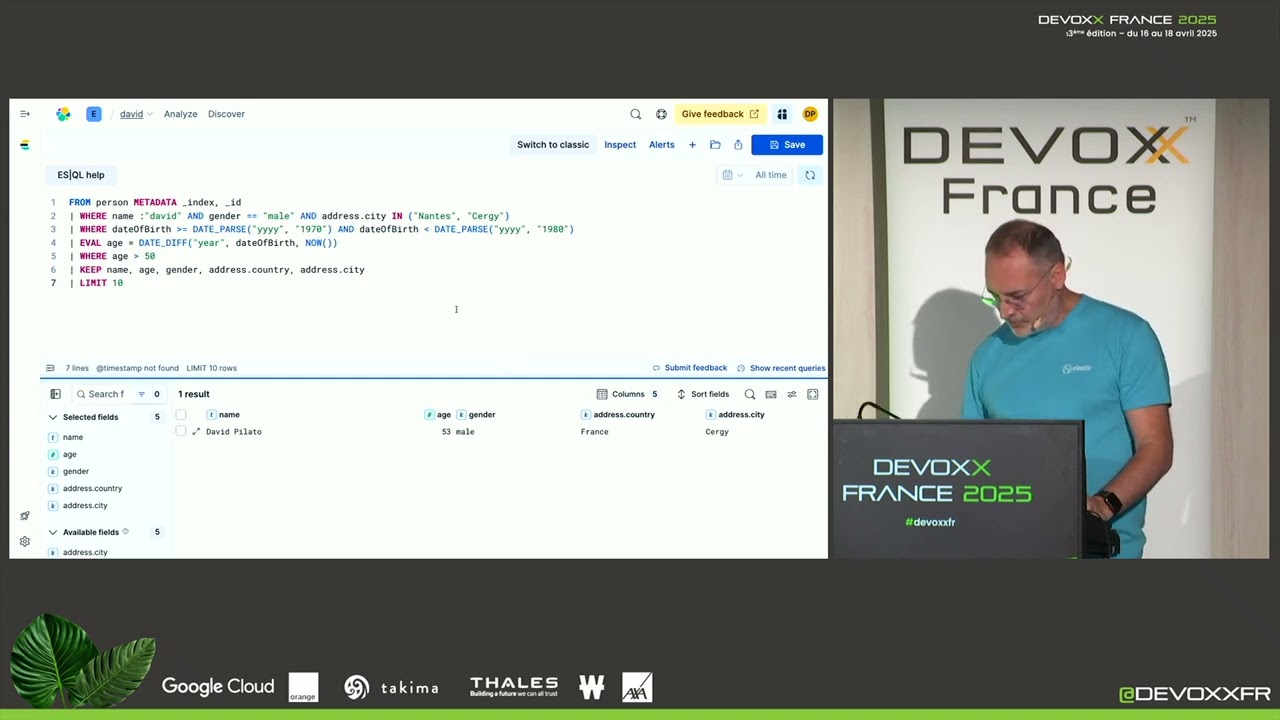This screenshot has width=1280, height=720.
Task: Select the name field in Selected fields
Action: click(x=73, y=437)
